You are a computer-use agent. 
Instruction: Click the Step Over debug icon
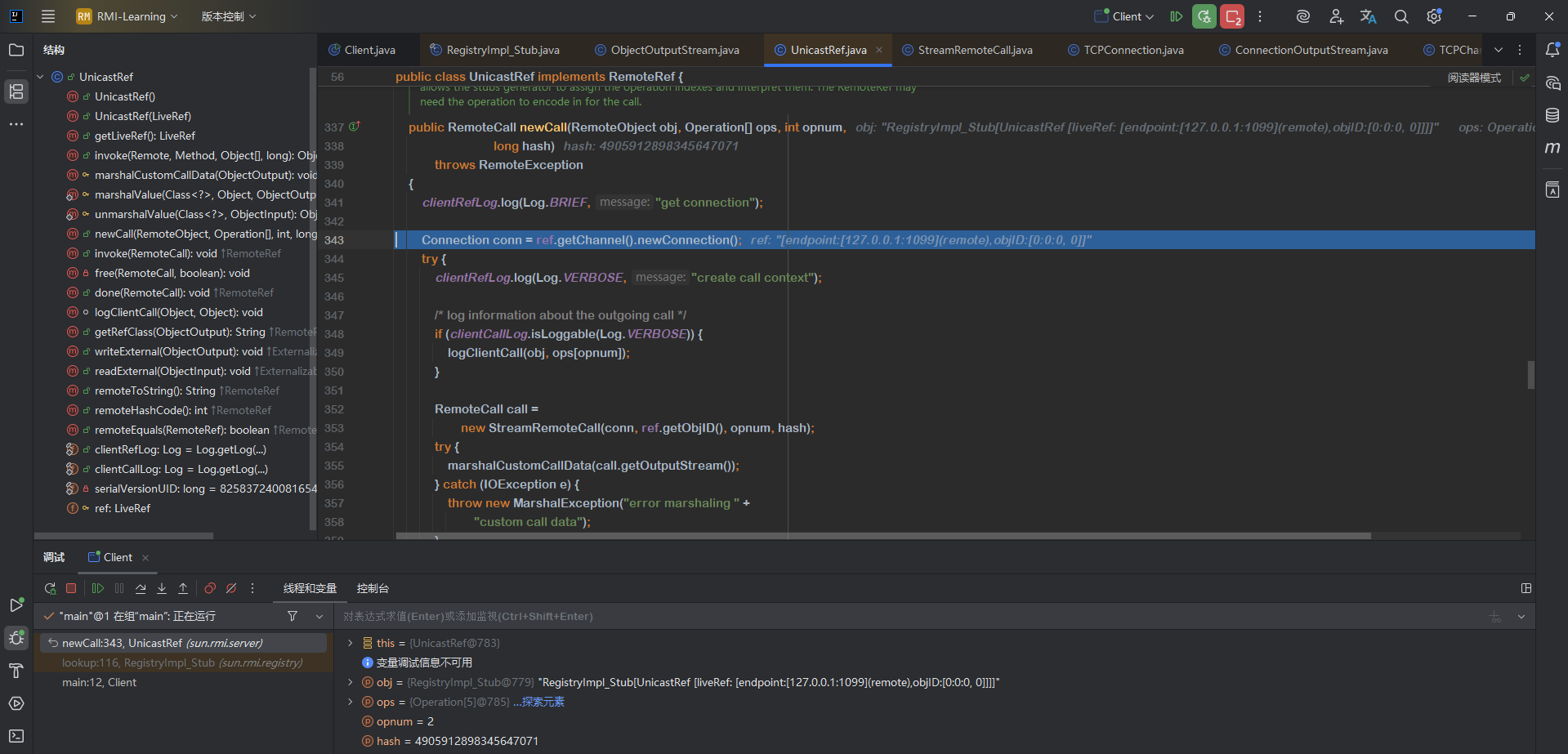pos(141,588)
